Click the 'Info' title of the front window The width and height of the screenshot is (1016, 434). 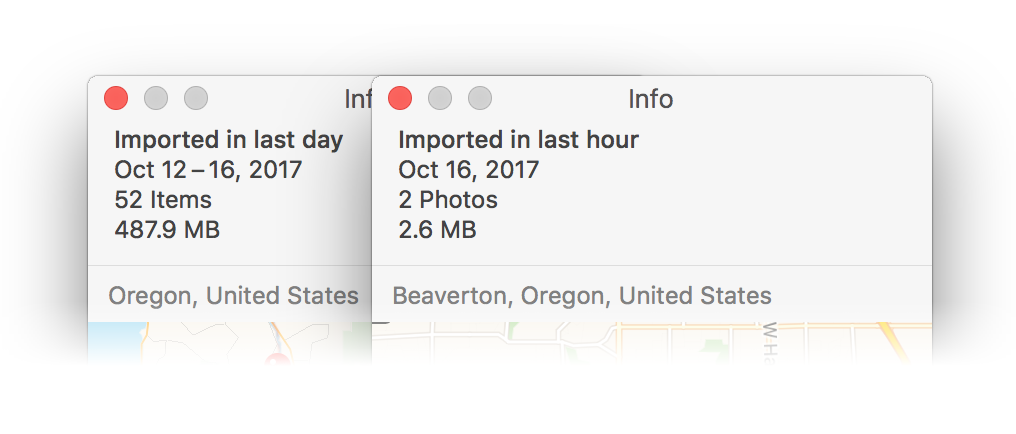coord(651,99)
